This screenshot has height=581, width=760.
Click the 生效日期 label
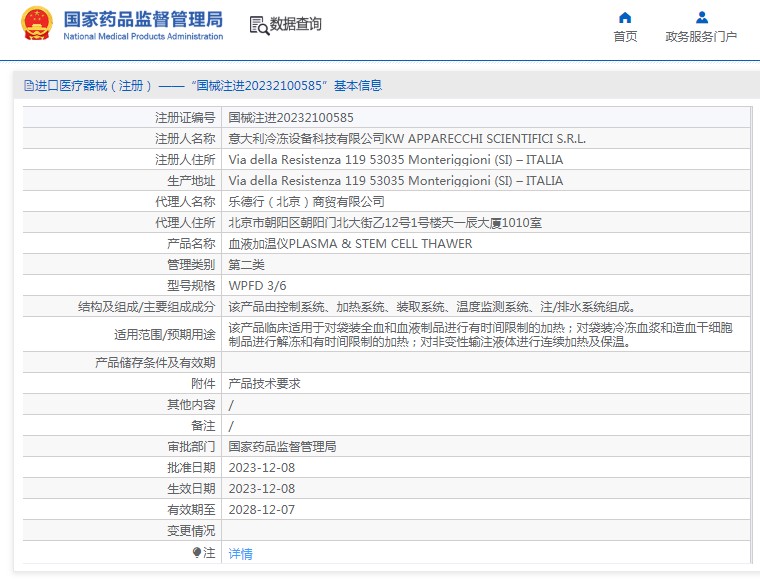click(191, 488)
